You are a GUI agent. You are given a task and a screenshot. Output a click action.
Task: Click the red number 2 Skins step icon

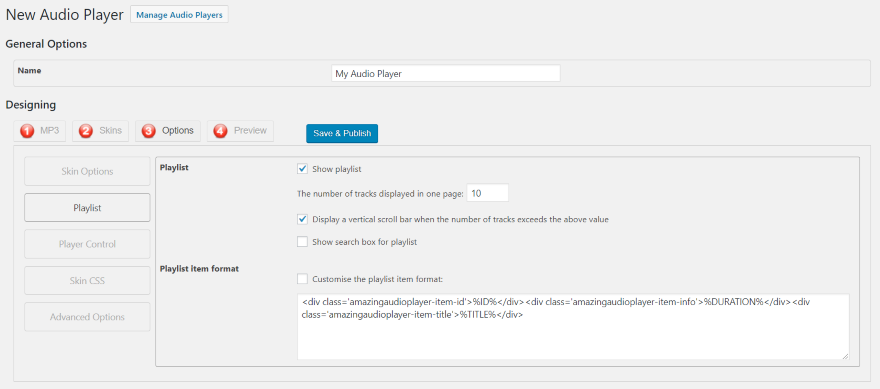[86, 131]
